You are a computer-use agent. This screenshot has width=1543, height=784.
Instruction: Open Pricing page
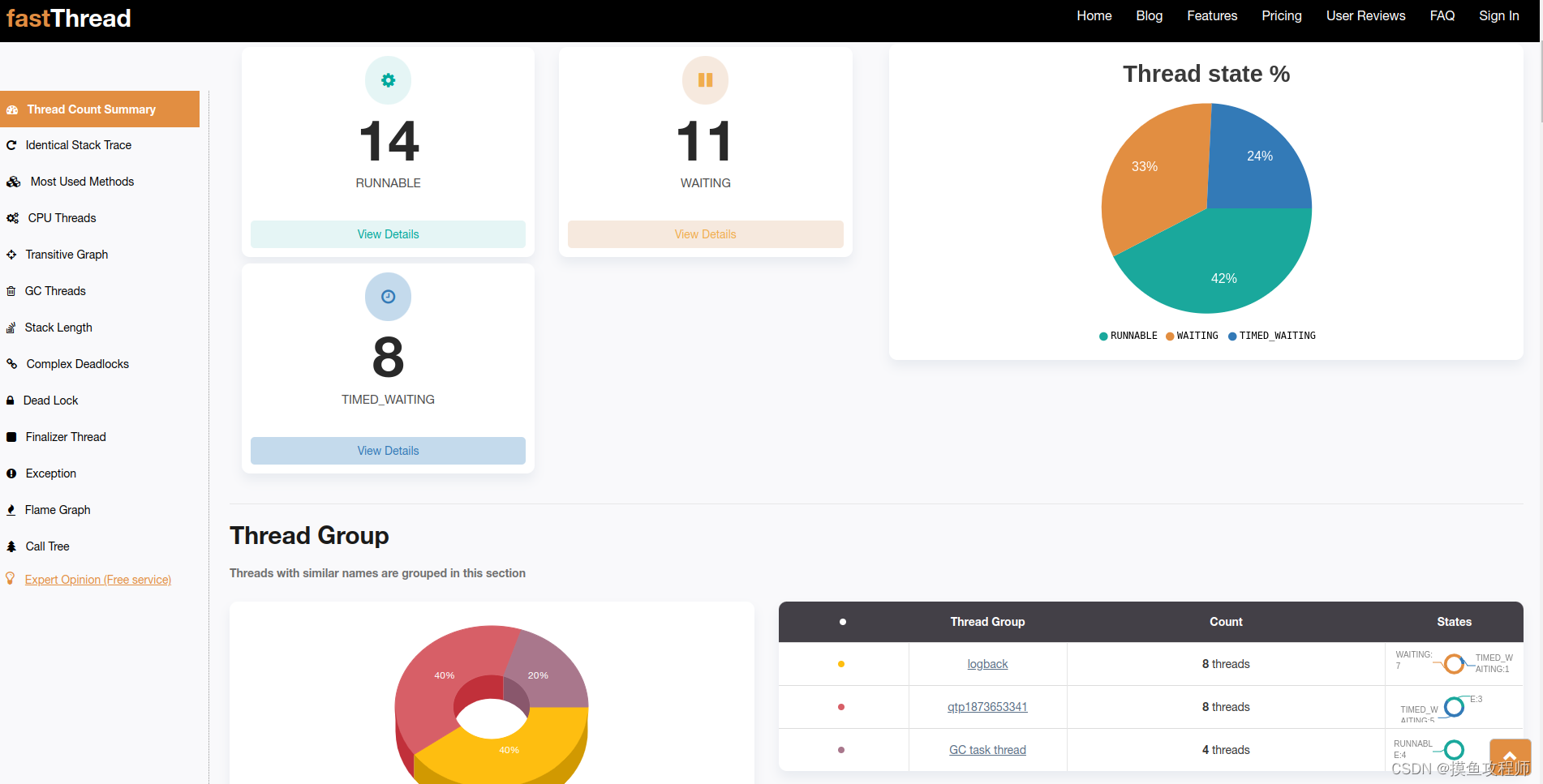tap(1282, 15)
